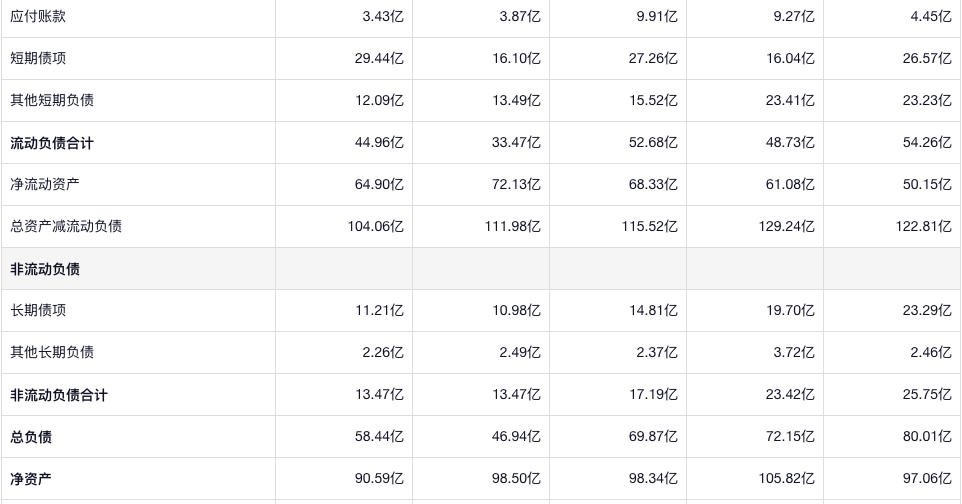Click the 54.26亿 current liabilities total
The width and height of the screenshot is (962, 504).
pos(927,143)
